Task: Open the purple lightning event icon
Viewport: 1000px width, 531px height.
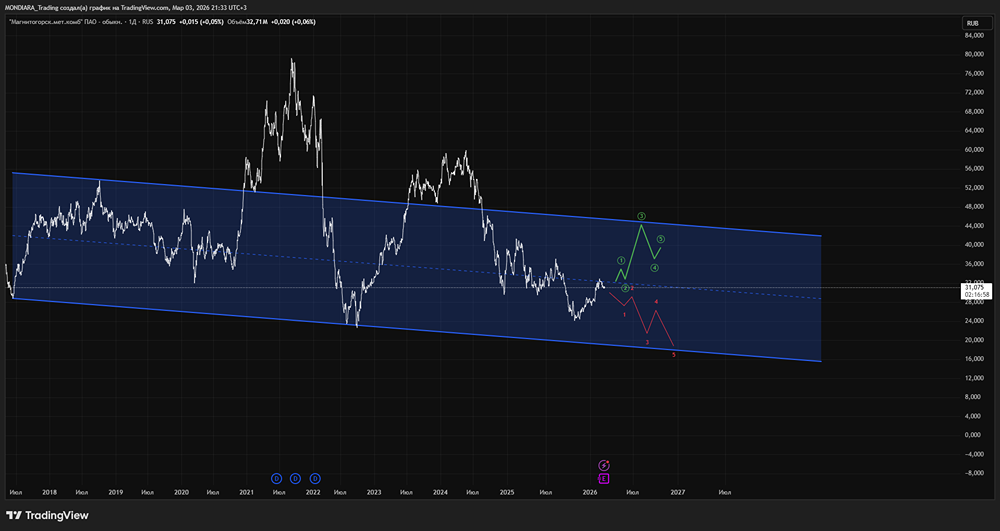Action: tap(604, 465)
